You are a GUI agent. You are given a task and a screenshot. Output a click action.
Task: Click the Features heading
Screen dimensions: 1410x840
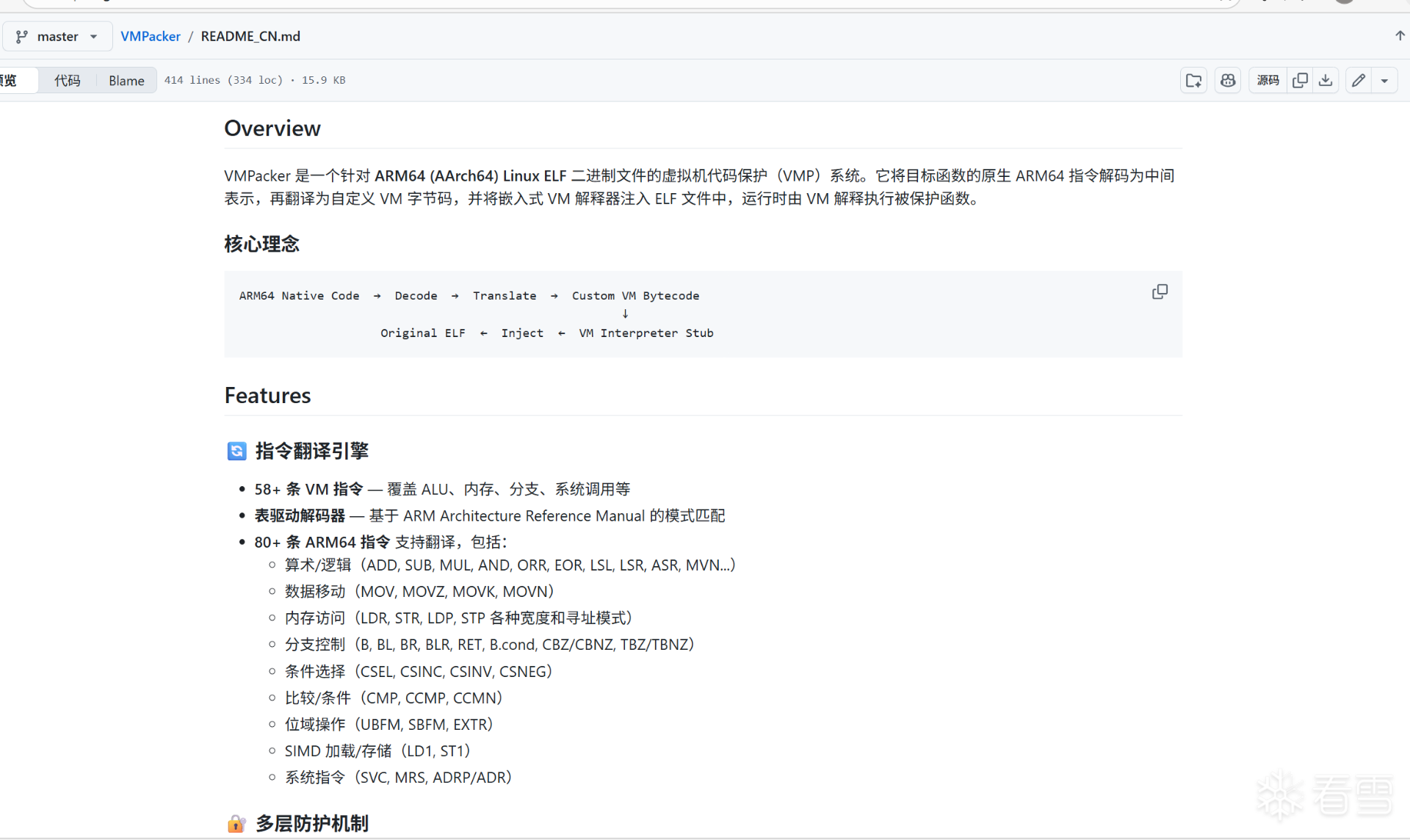(267, 396)
